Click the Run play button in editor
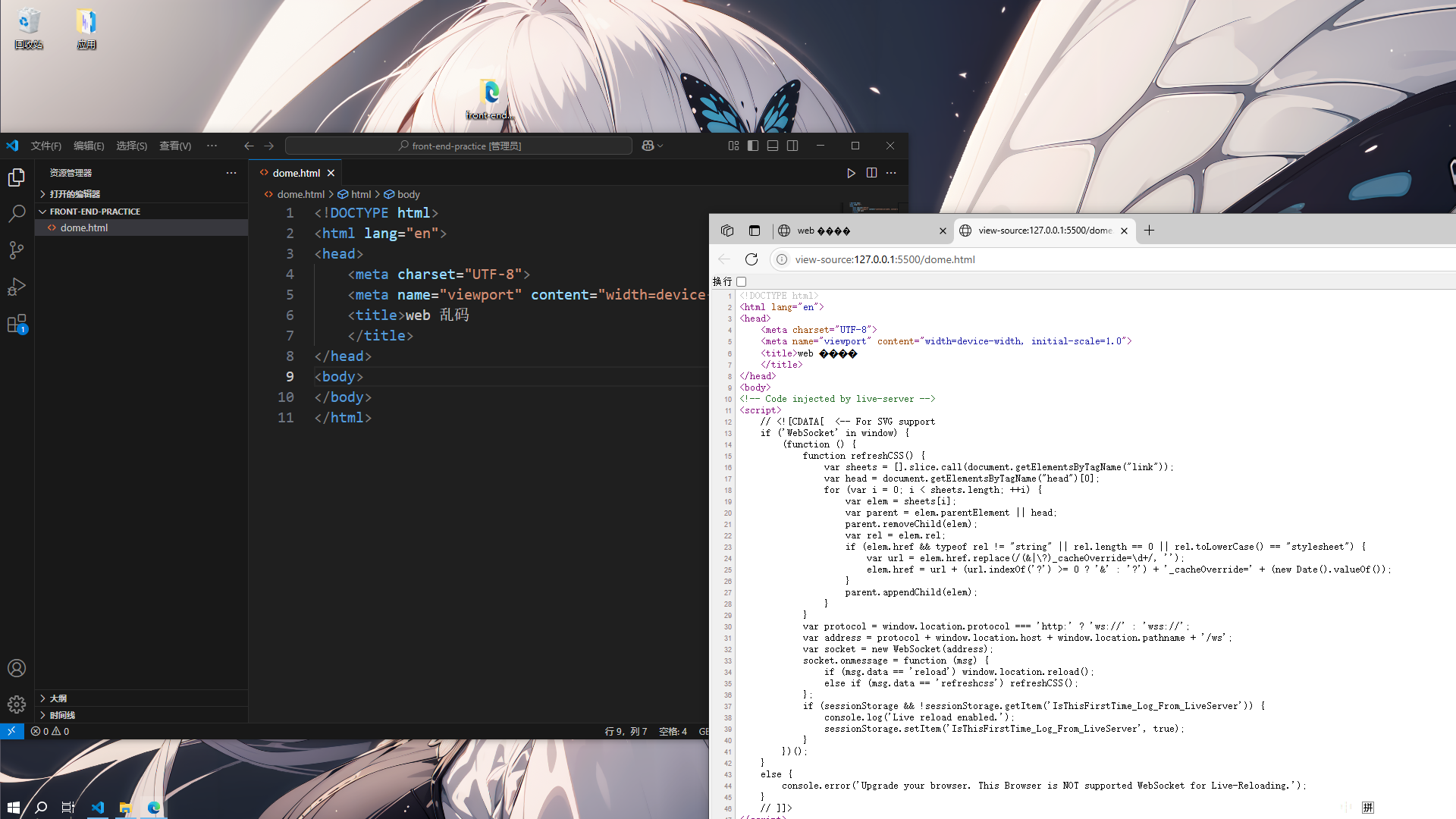 click(851, 173)
